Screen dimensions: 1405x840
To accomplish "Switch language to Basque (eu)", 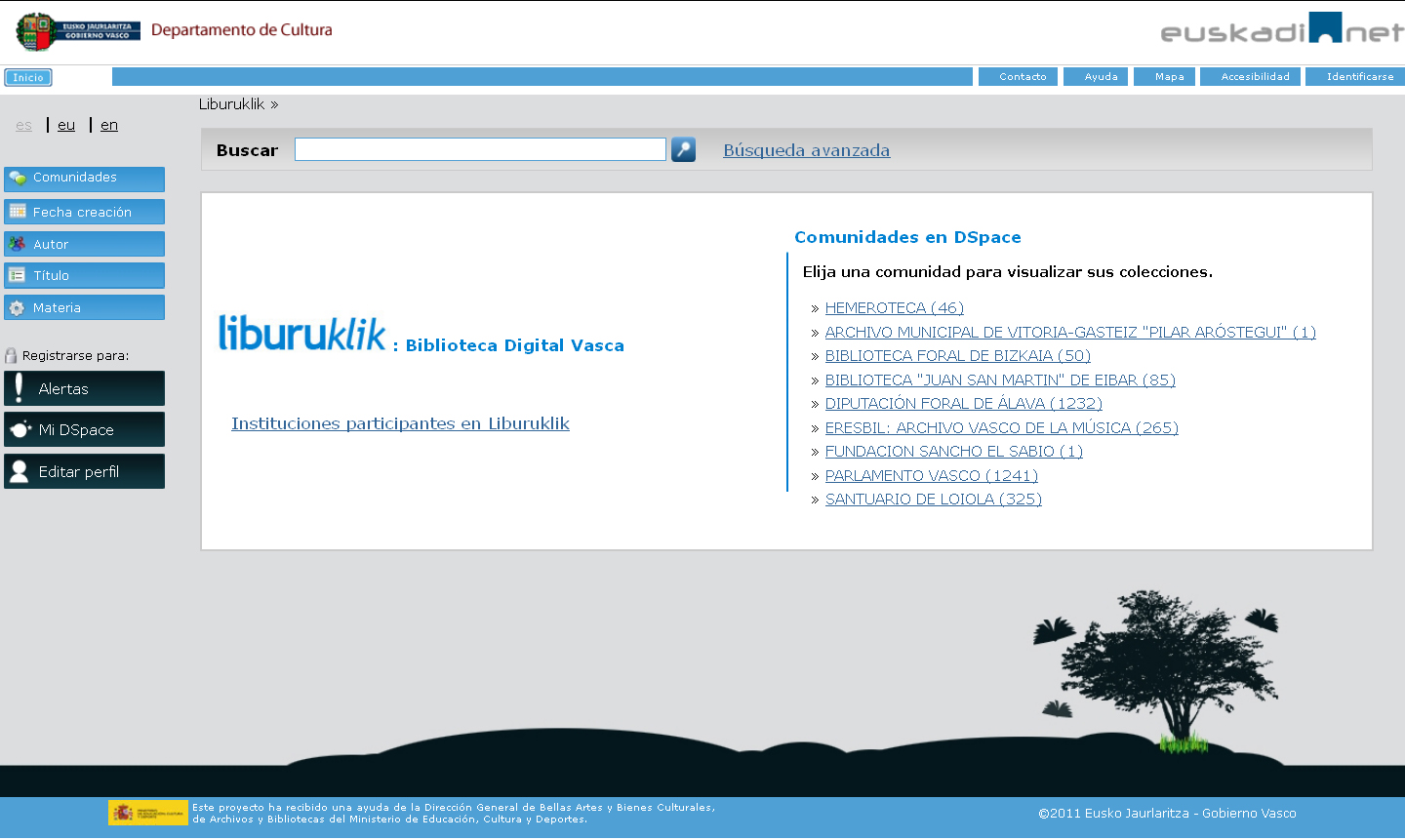I will (x=66, y=125).
